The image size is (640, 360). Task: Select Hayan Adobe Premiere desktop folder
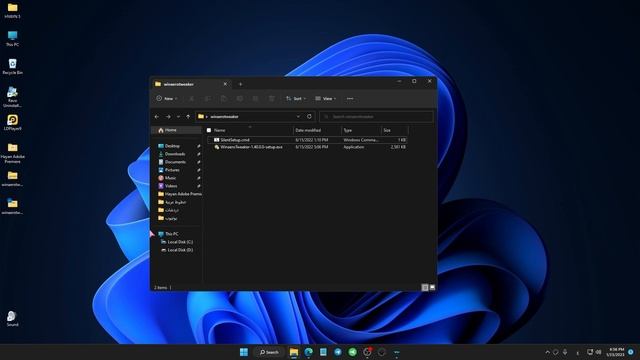point(12,153)
